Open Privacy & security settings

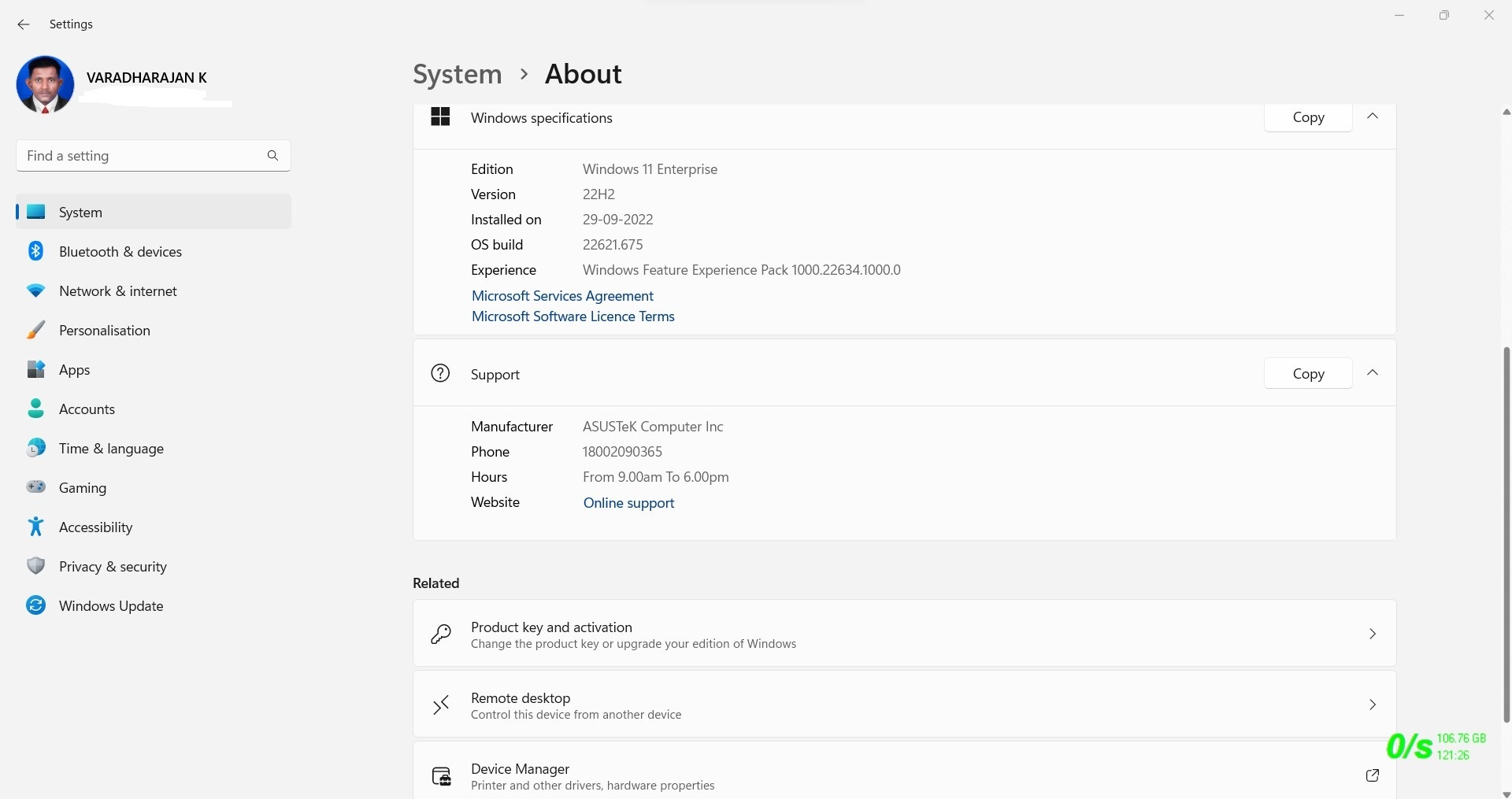click(x=154, y=567)
